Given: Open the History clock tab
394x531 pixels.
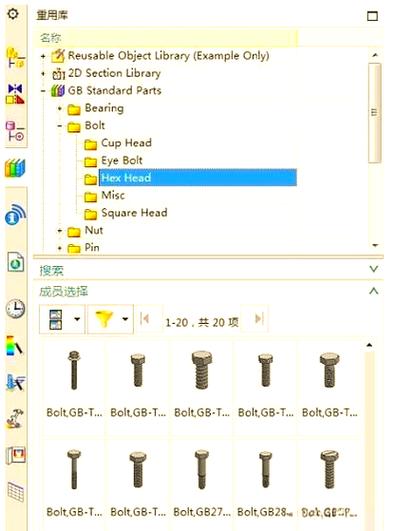Looking at the screenshot, I should pyautogui.click(x=15, y=308).
